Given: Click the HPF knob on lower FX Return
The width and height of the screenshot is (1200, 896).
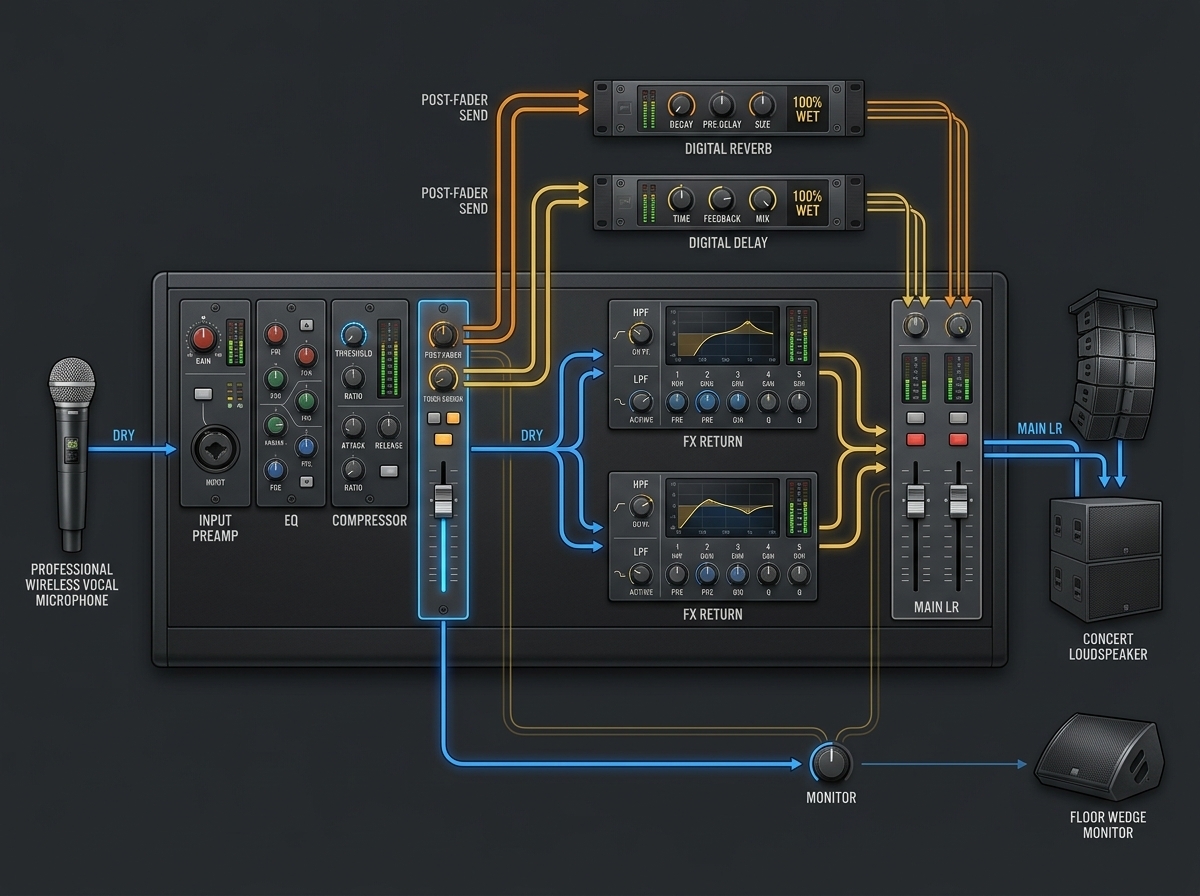Looking at the screenshot, I should pos(640,507).
